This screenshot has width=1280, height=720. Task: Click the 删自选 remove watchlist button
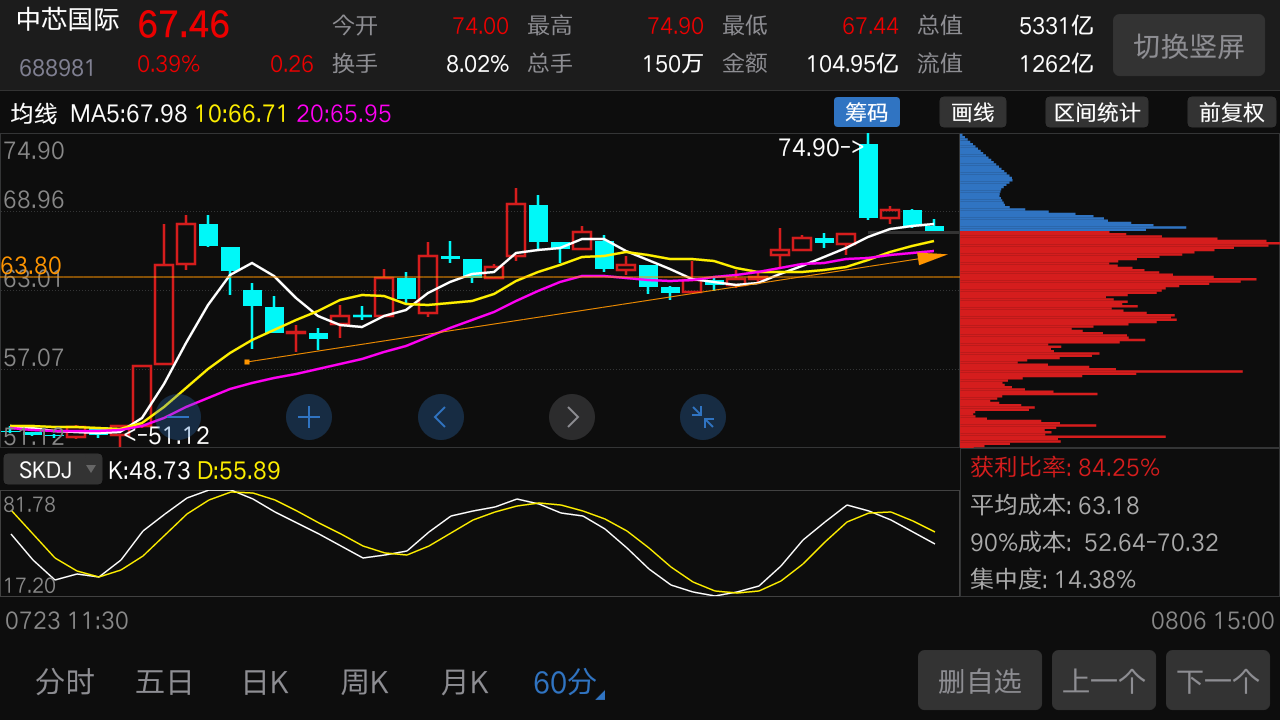(x=979, y=680)
